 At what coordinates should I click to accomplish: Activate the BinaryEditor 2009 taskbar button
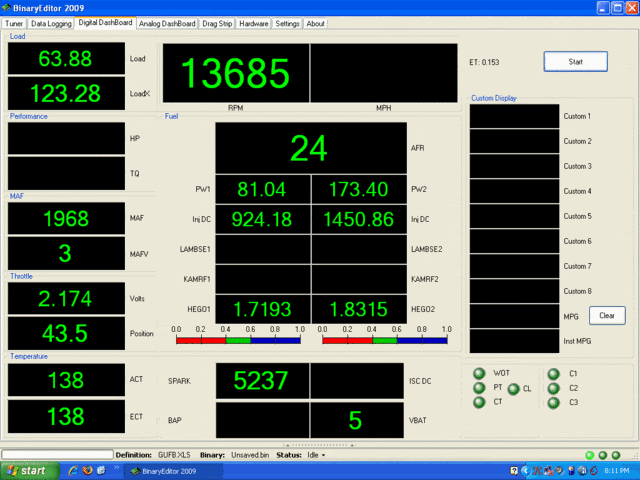[x=173, y=471]
